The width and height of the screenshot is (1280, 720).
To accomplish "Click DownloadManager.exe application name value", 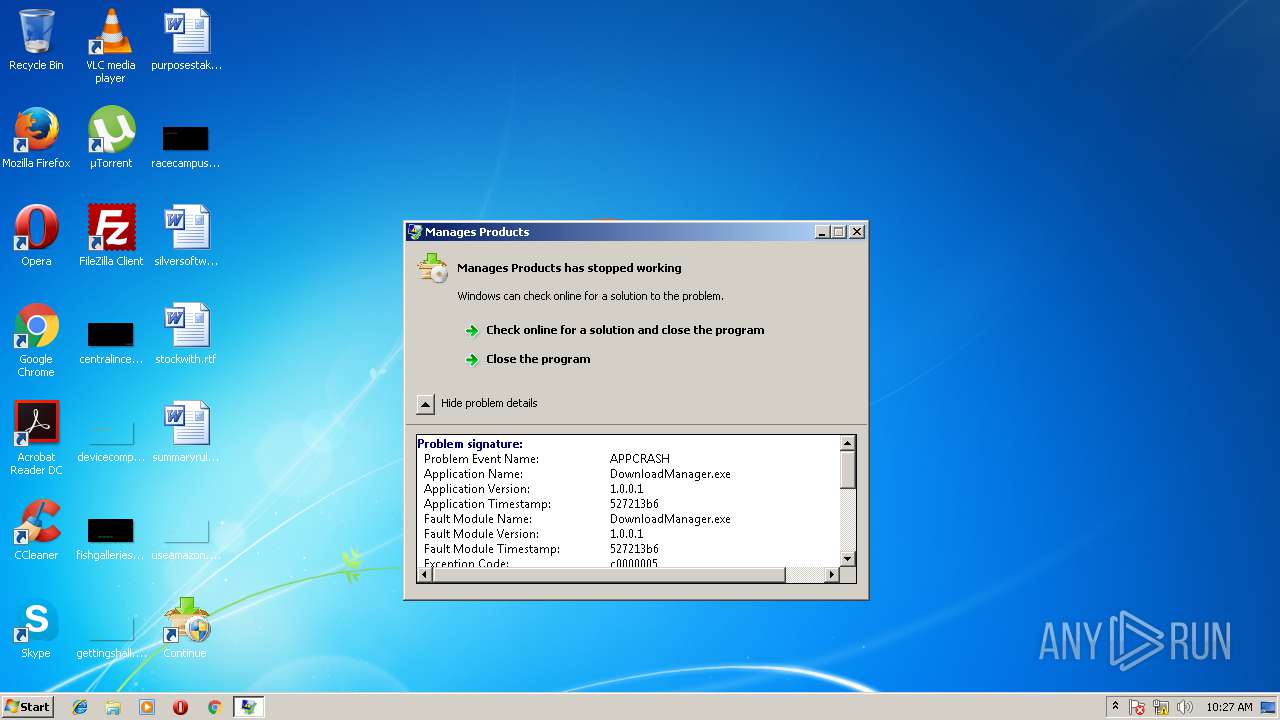I will pos(670,474).
